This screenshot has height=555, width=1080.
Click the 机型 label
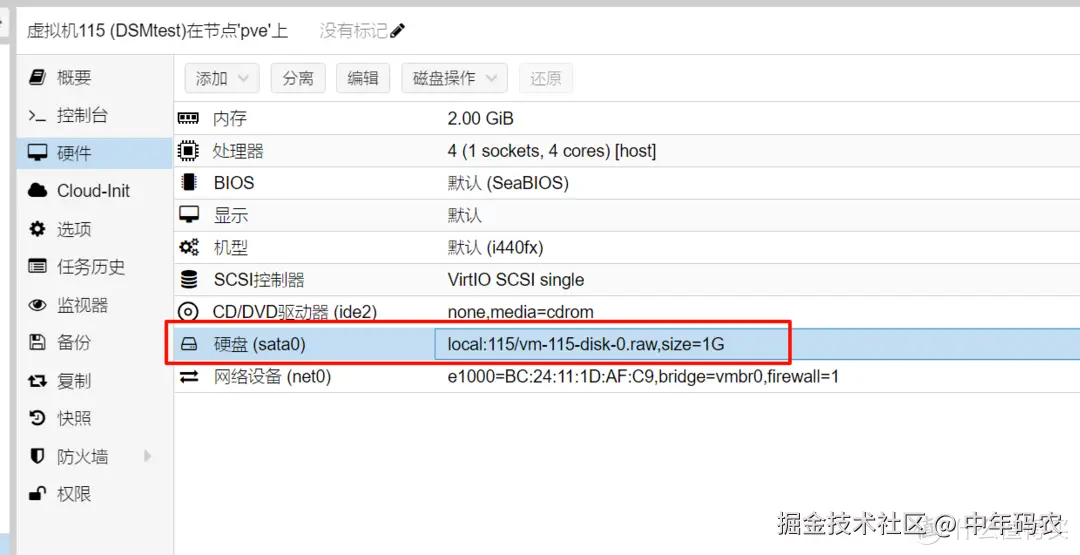tap(231, 247)
